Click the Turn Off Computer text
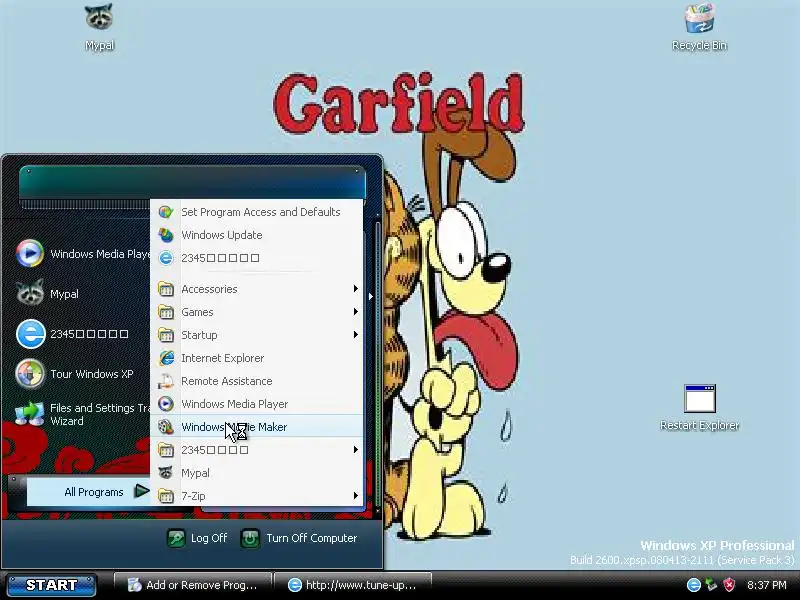Screen dimensions: 800x600 [x=312, y=538]
